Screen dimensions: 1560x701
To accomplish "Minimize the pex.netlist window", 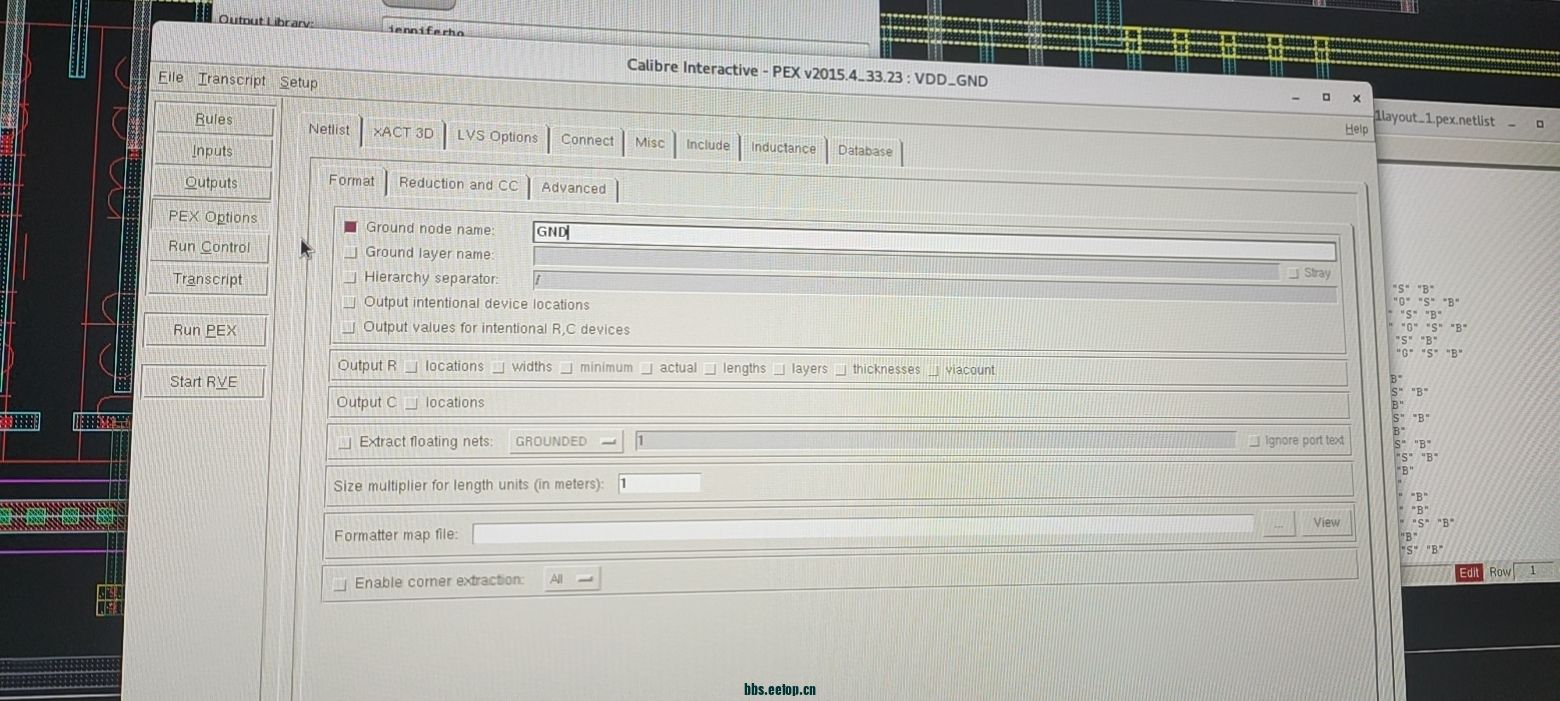I will (x=1512, y=123).
